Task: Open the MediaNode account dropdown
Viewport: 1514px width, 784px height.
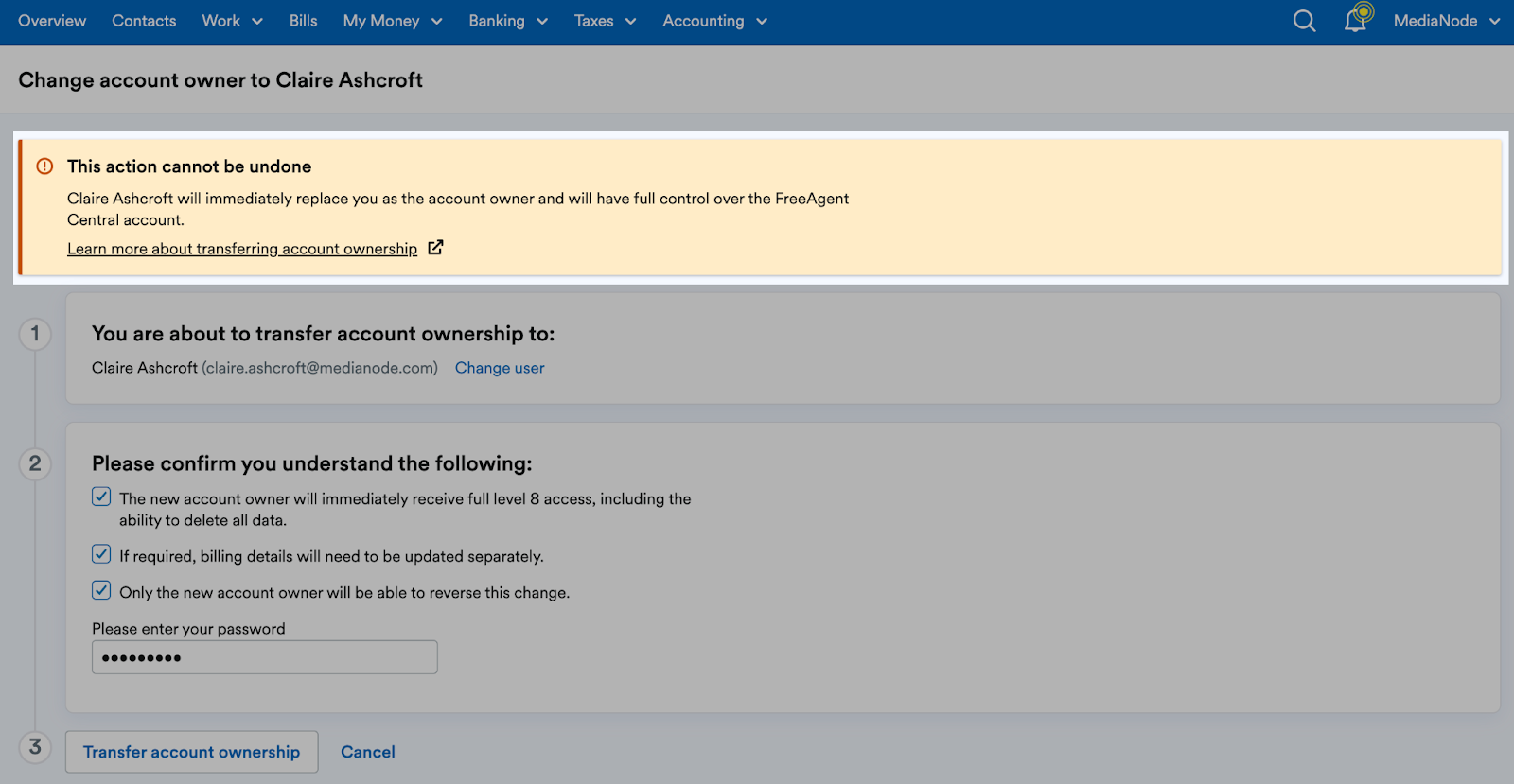Action: [1446, 21]
